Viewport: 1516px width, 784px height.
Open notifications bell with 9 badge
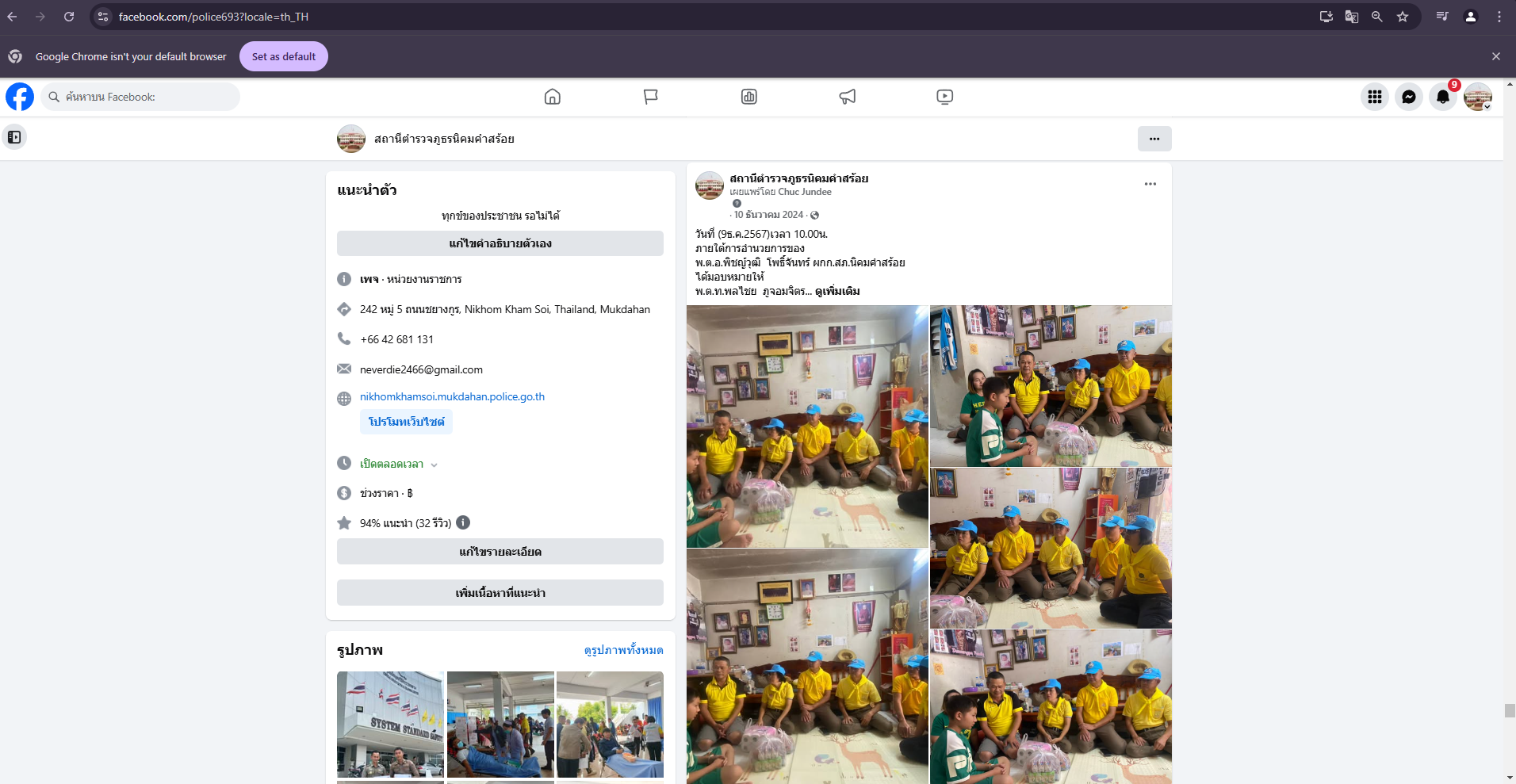point(1442,97)
